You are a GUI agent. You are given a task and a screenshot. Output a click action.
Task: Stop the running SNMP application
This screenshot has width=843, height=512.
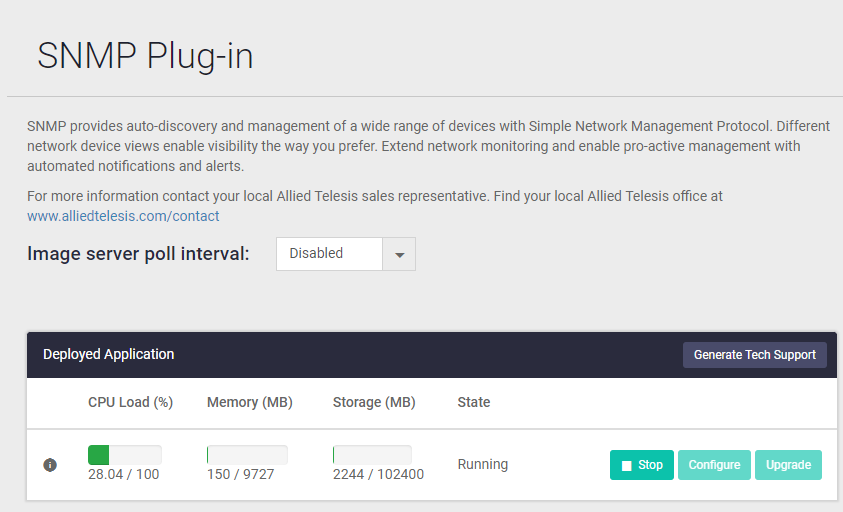point(642,465)
